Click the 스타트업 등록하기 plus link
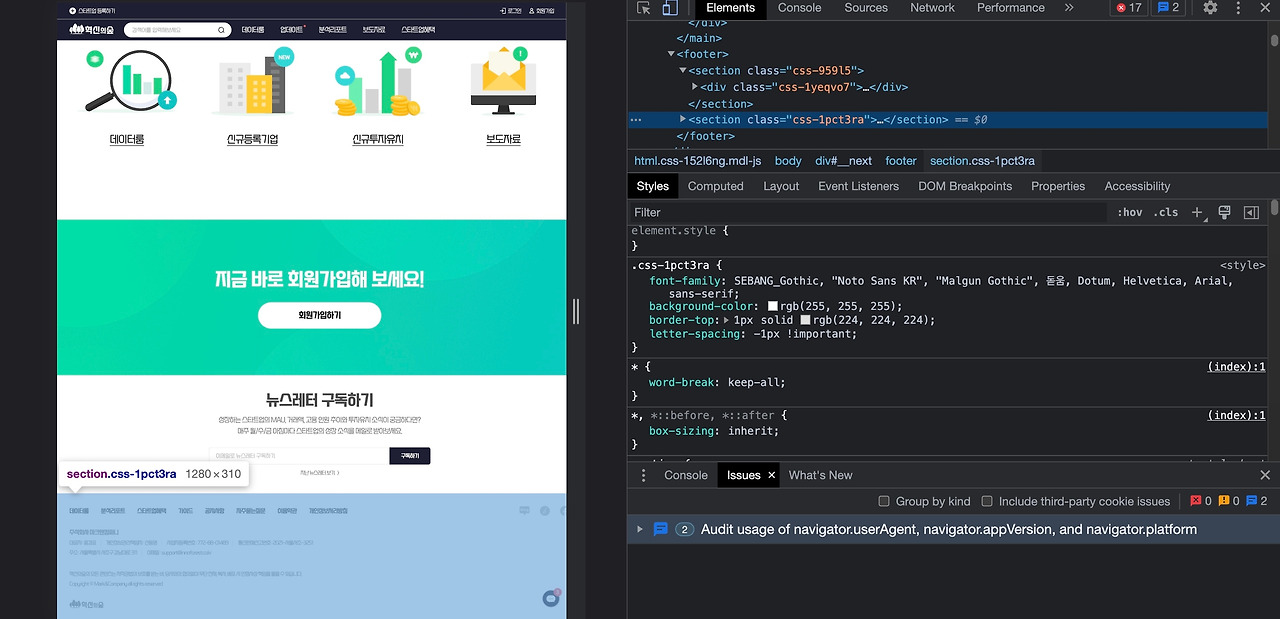The width and height of the screenshot is (1280, 619). [92, 10]
